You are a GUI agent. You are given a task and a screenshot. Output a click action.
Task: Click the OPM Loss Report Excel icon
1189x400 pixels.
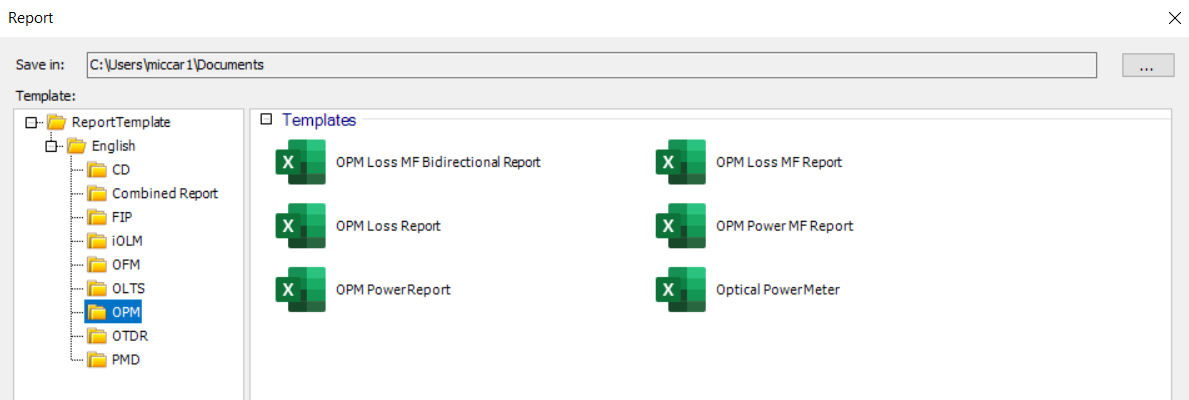(300, 226)
